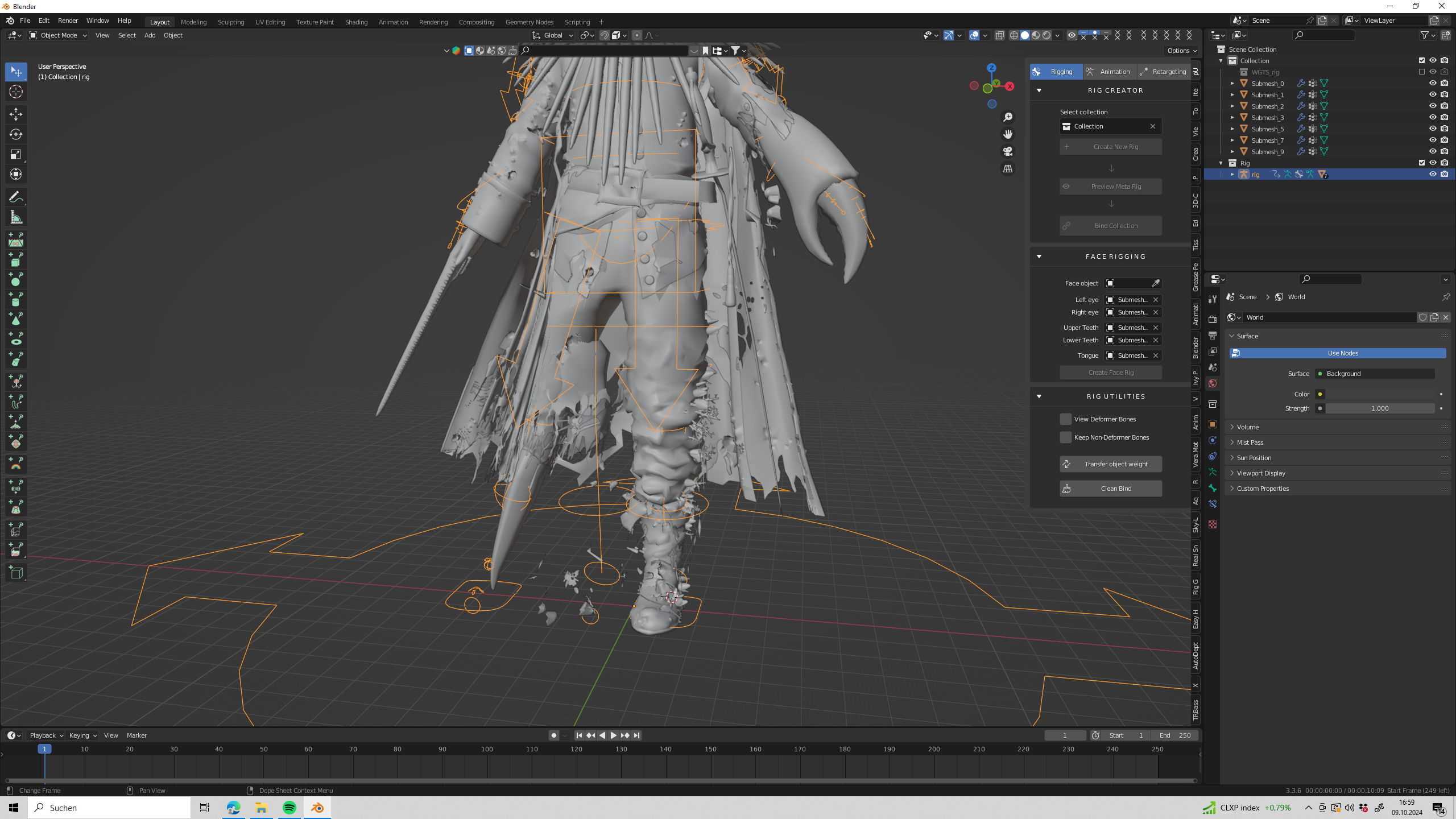Viewport: 1456px width, 819px height.
Task: Enable Keep Non-Deformer Bones checkbox
Action: (1066, 437)
